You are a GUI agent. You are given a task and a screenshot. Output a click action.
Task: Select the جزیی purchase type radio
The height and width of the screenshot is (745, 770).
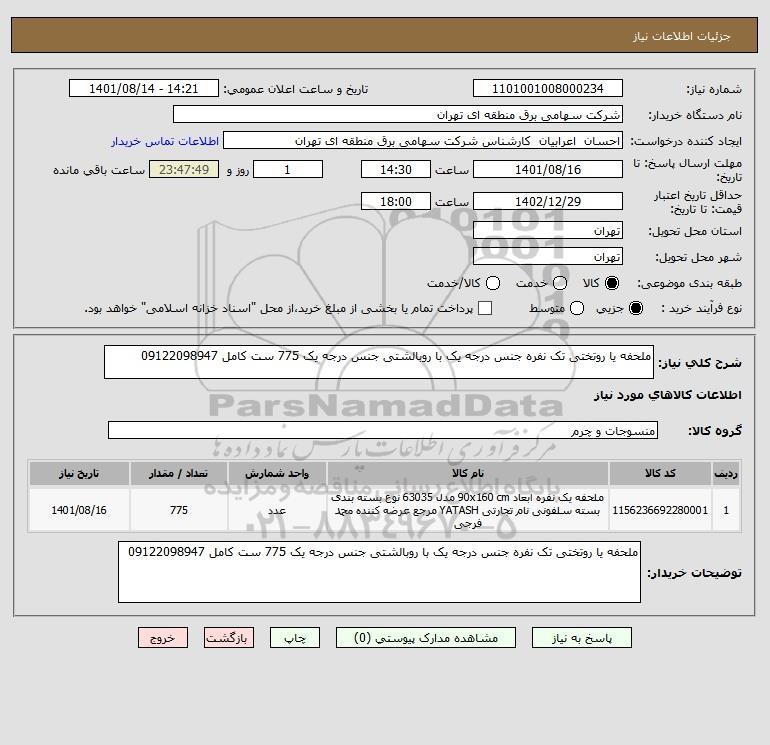click(635, 308)
